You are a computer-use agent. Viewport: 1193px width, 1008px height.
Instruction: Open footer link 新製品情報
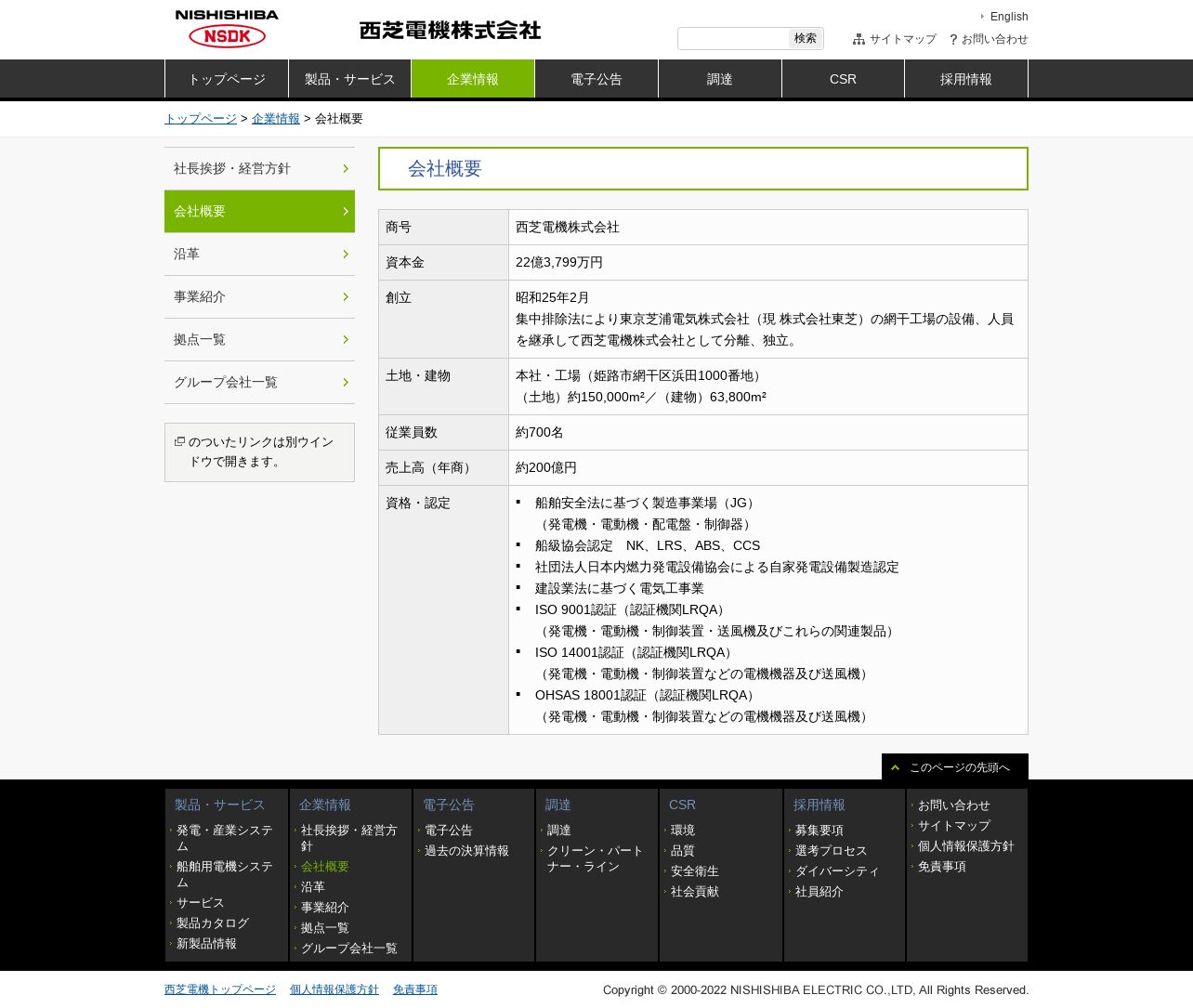pyautogui.click(x=206, y=944)
